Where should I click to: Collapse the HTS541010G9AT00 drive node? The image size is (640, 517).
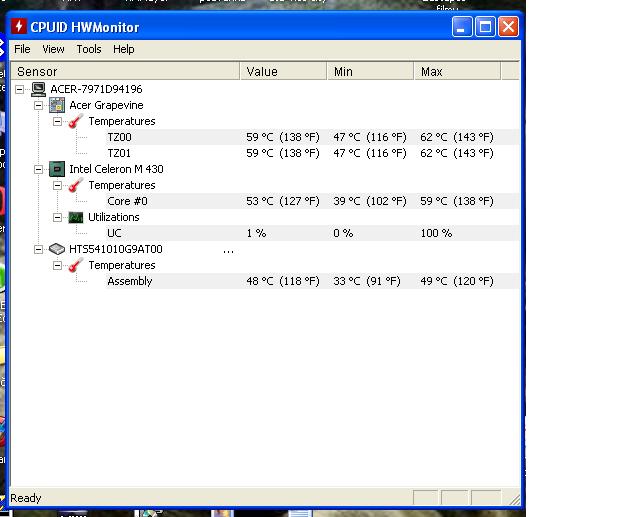[38, 249]
